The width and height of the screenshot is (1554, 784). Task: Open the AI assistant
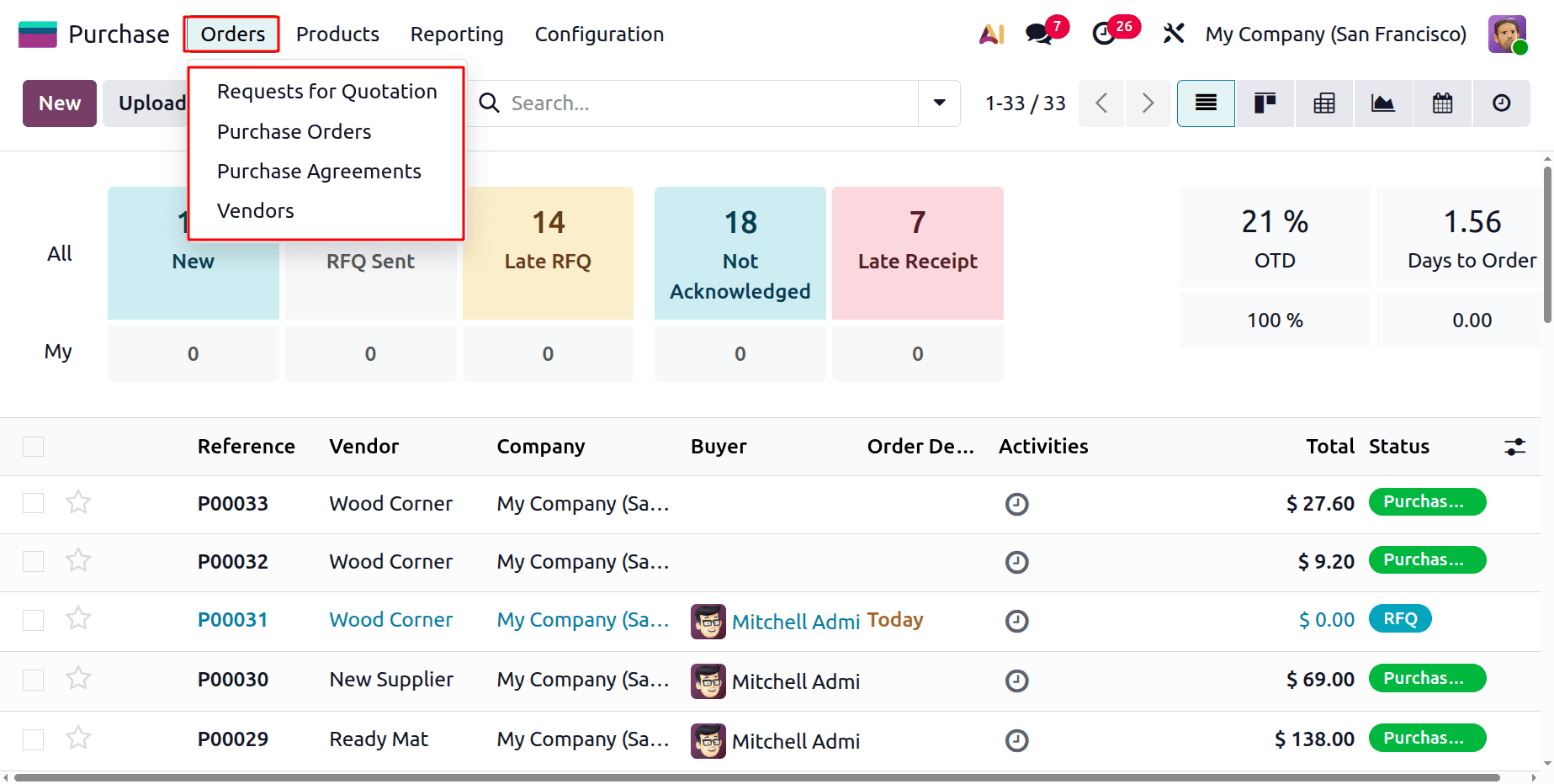(x=993, y=34)
